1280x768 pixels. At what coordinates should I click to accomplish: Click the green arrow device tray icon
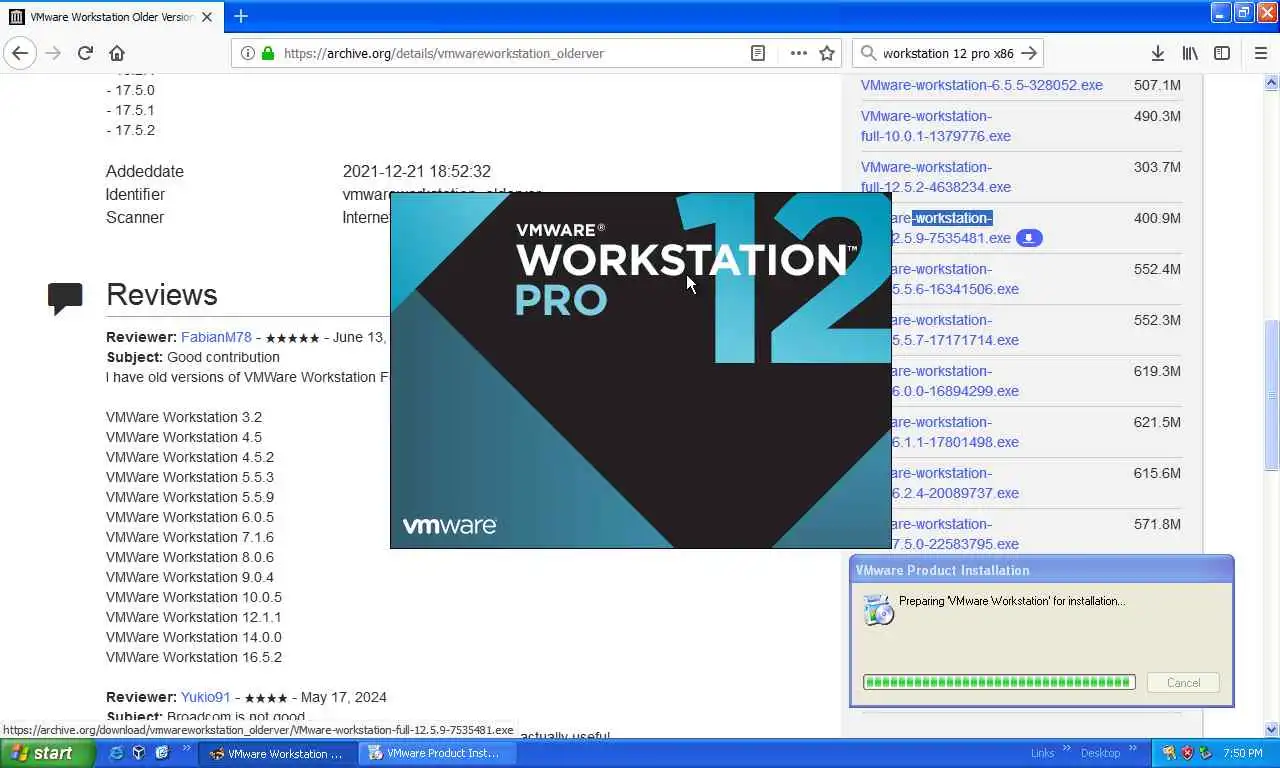click(1206, 753)
